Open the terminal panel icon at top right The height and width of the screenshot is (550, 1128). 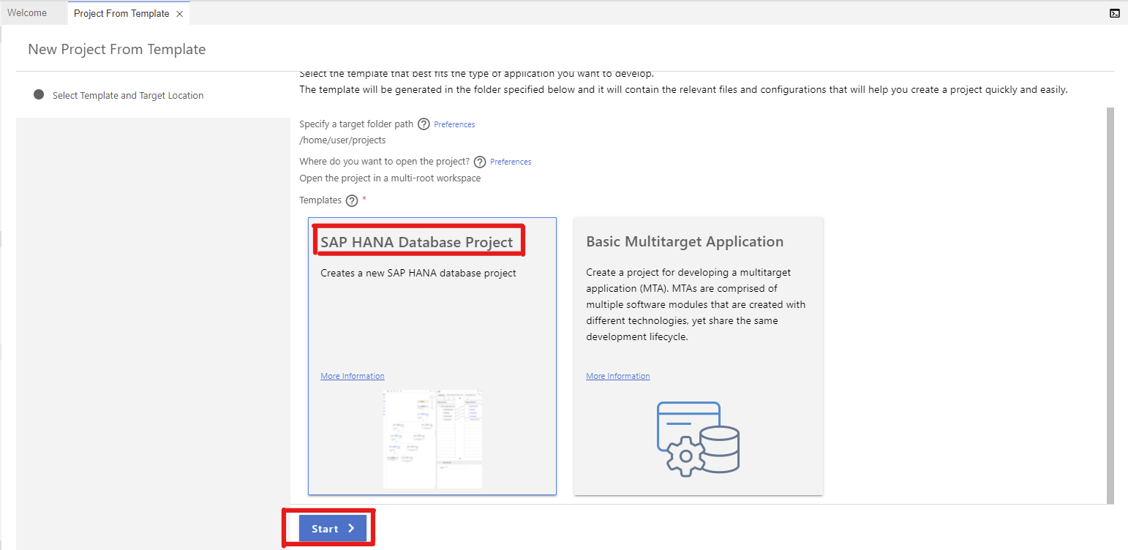click(x=1114, y=13)
